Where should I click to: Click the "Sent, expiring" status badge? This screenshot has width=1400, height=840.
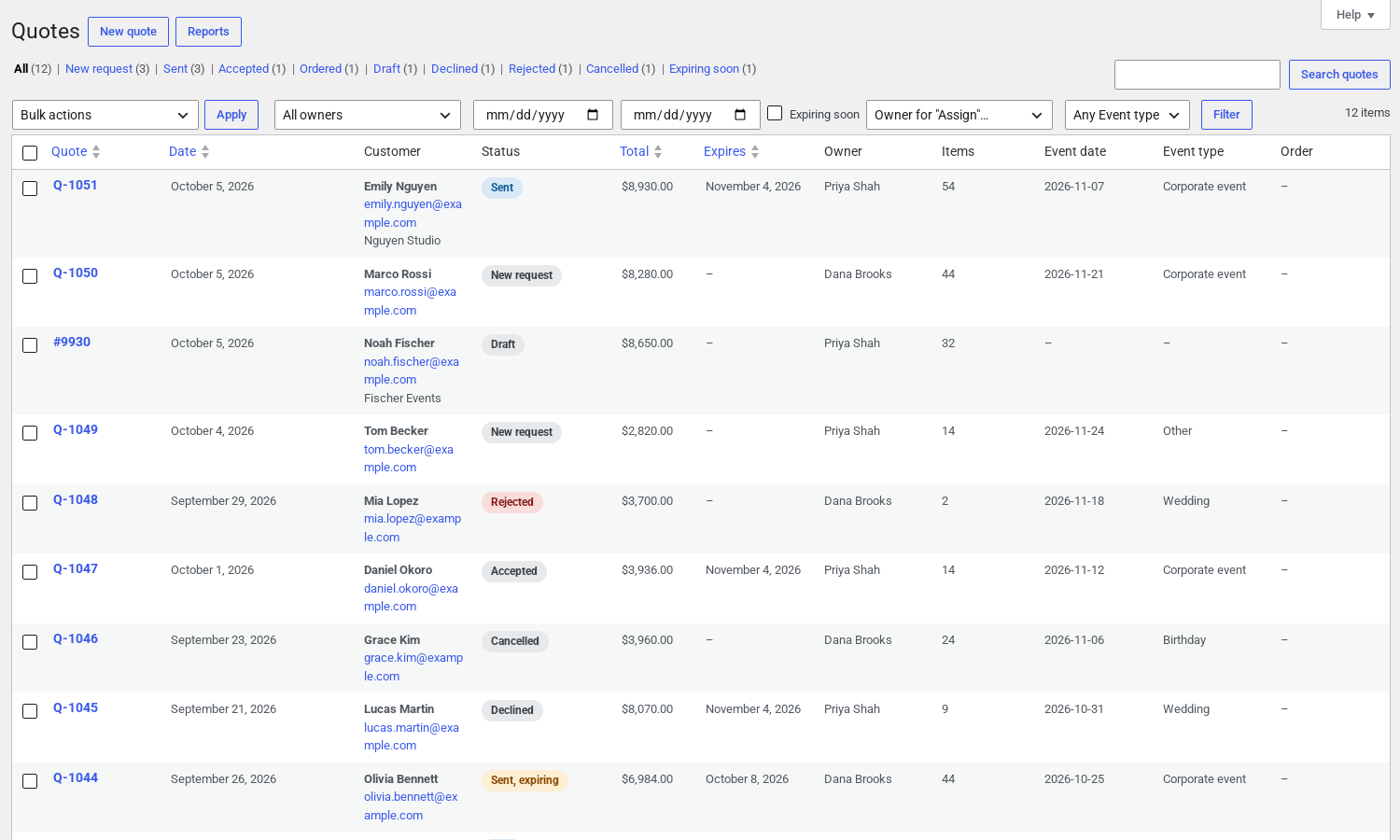pyautogui.click(x=525, y=780)
